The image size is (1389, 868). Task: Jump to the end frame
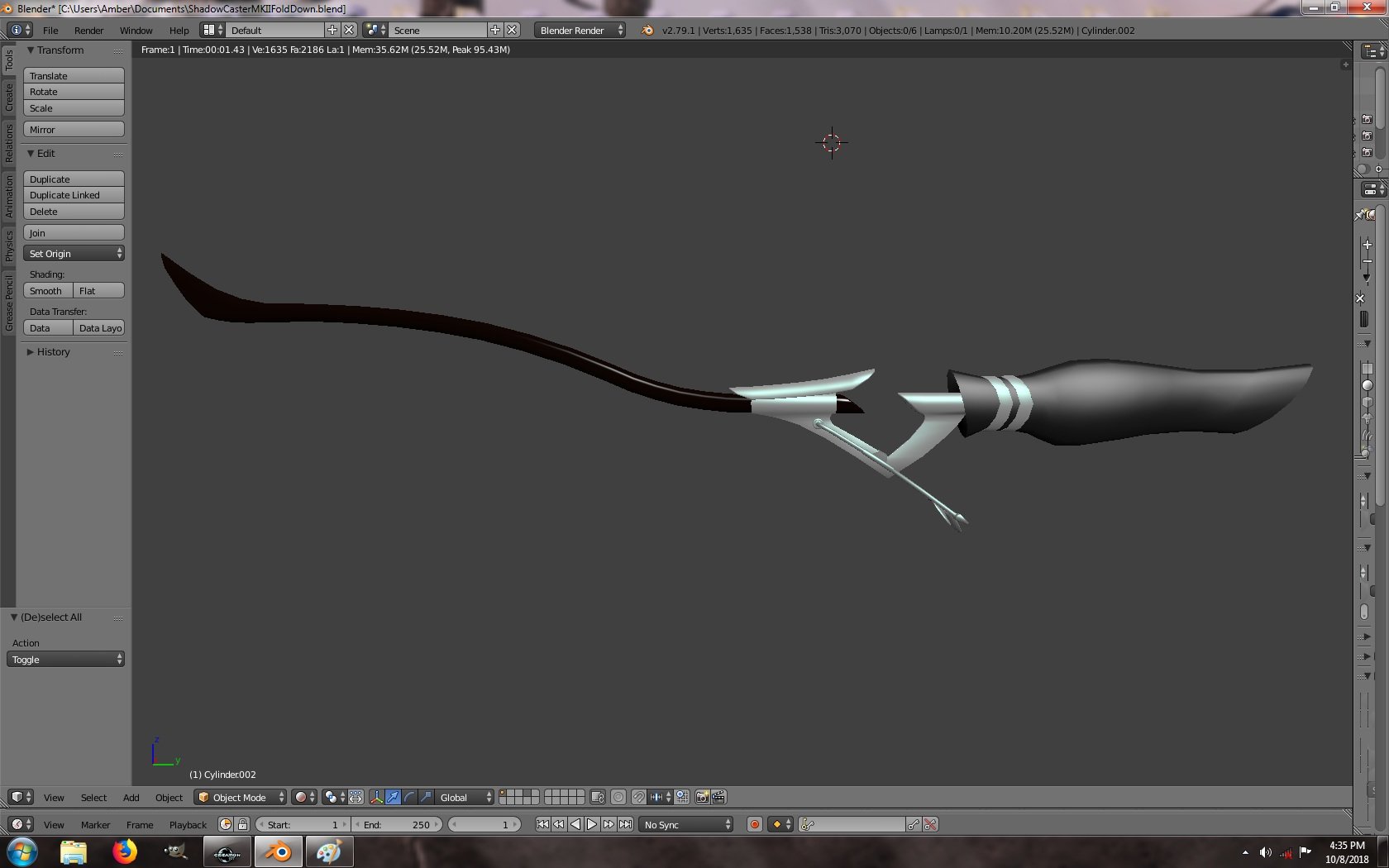[626, 824]
